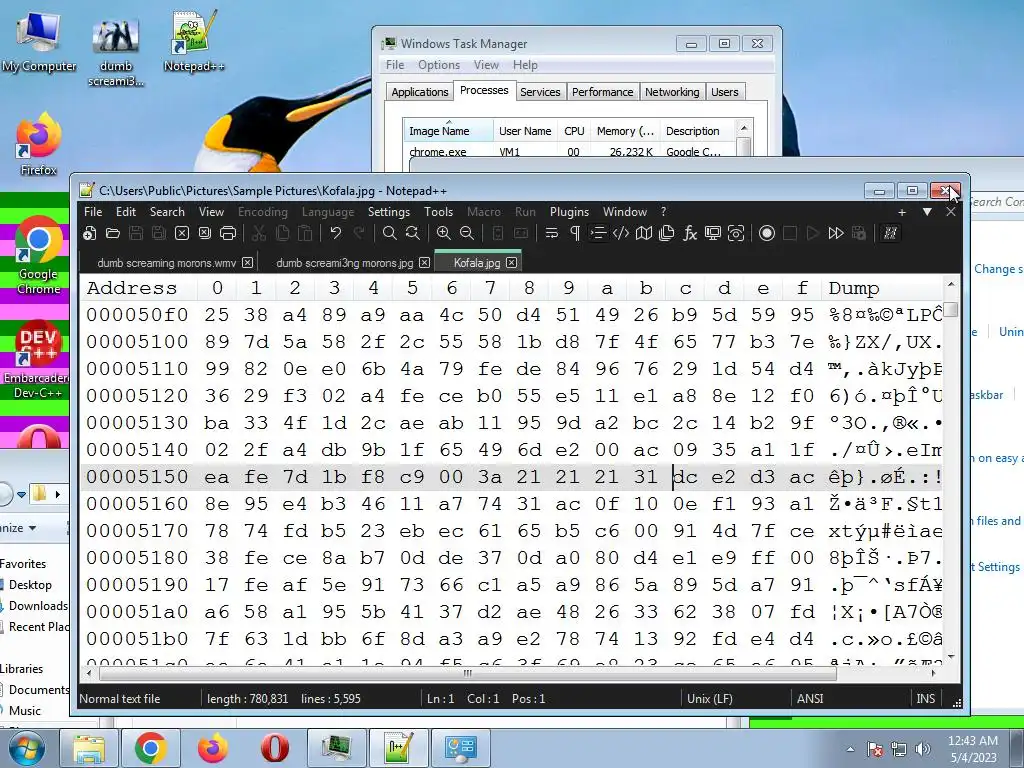Print the document with the printer icon
Viewport: 1024px width, 768px height.
(228, 233)
